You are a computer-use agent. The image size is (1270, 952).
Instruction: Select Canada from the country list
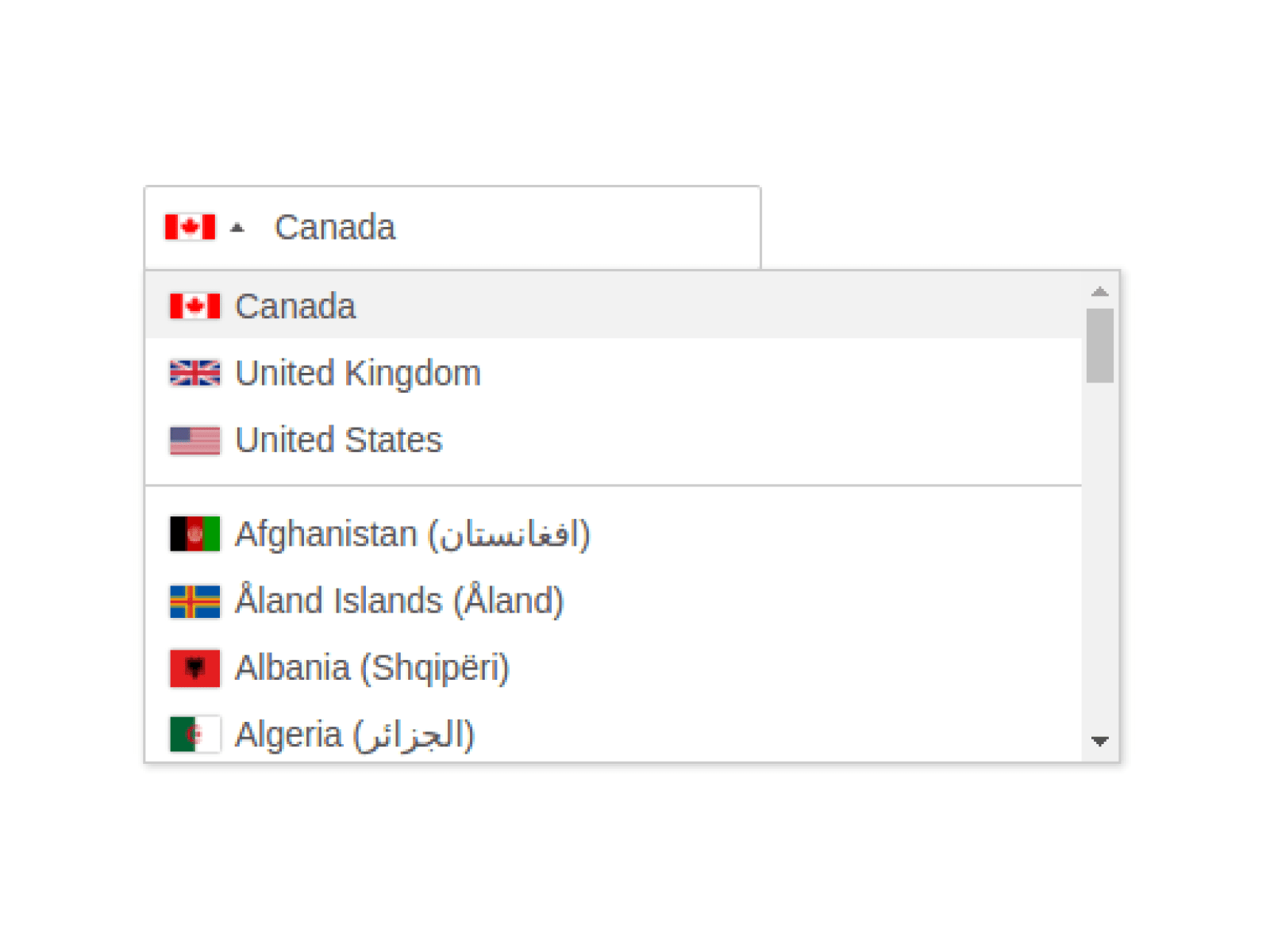[295, 306]
